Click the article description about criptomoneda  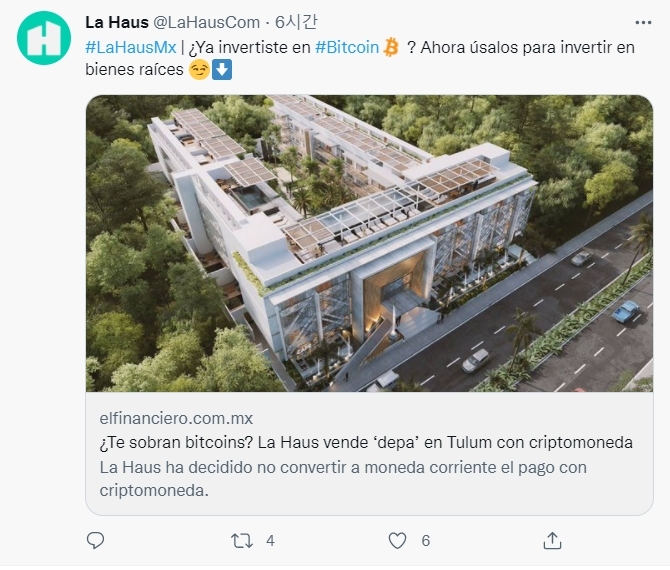343,479
